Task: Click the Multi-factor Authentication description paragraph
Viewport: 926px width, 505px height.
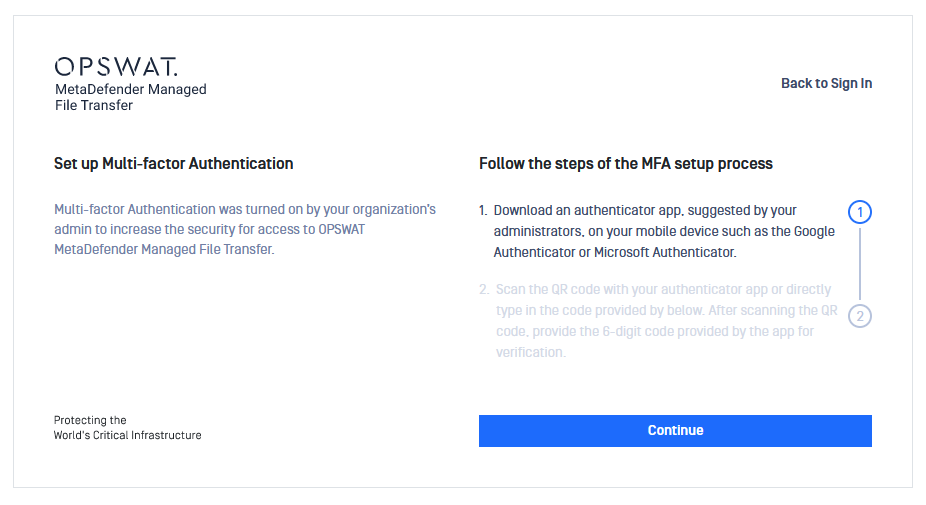Action: 245,229
